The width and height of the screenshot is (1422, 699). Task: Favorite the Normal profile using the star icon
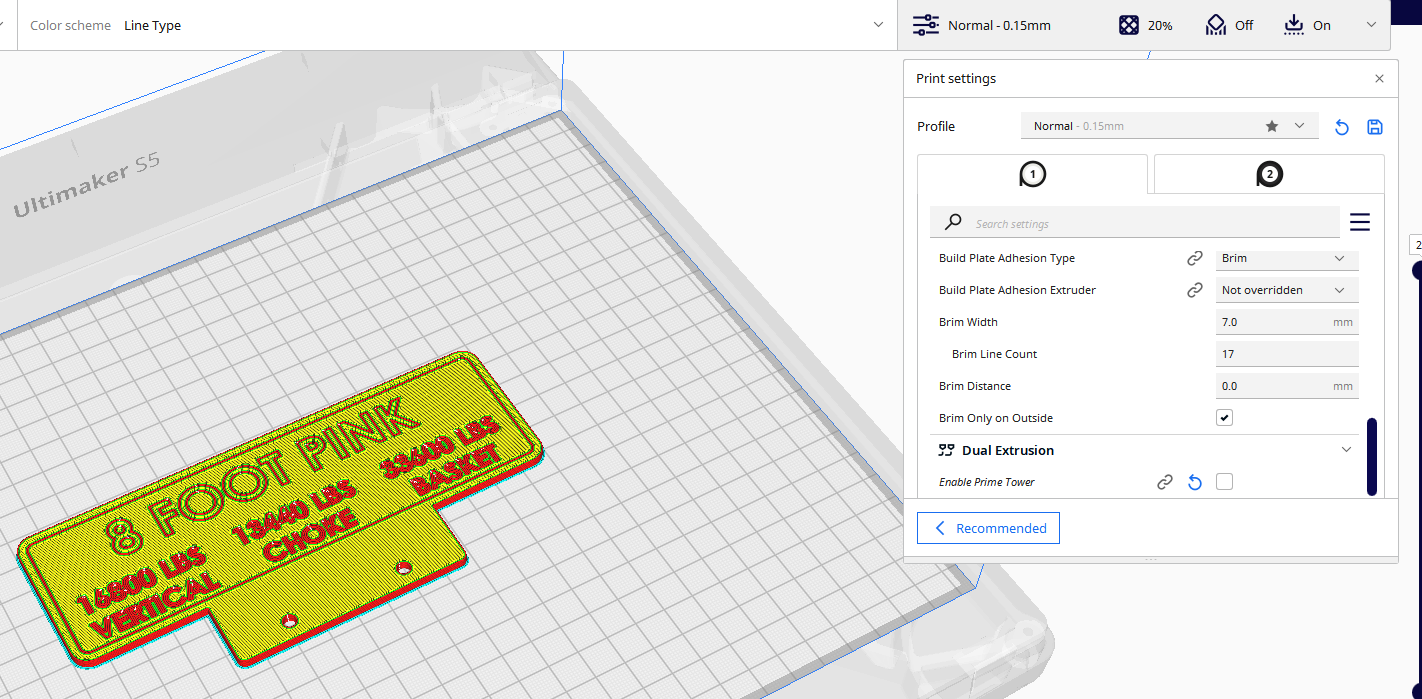click(x=1271, y=126)
